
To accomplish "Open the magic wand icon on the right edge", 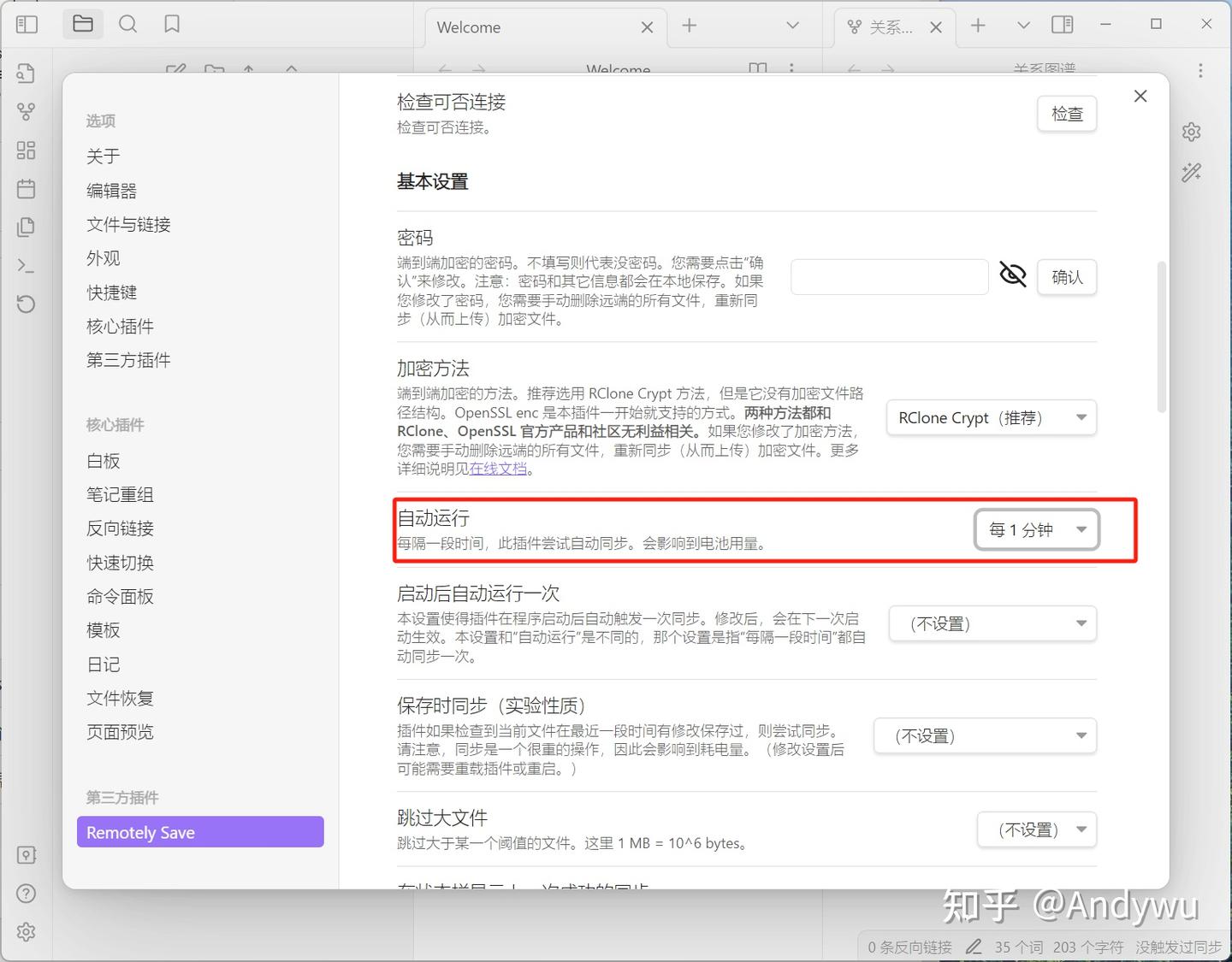I will coord(1191,173).
